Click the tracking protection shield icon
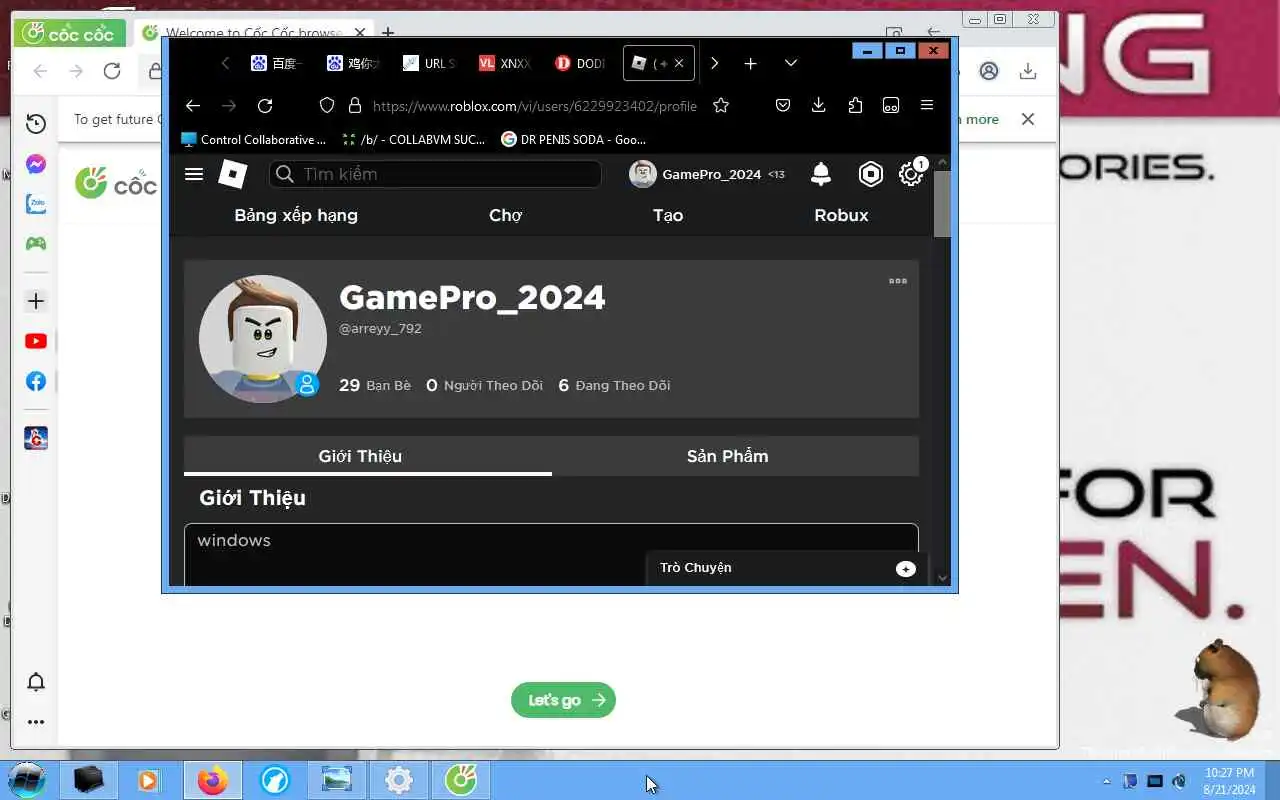 tap(327, 106)
